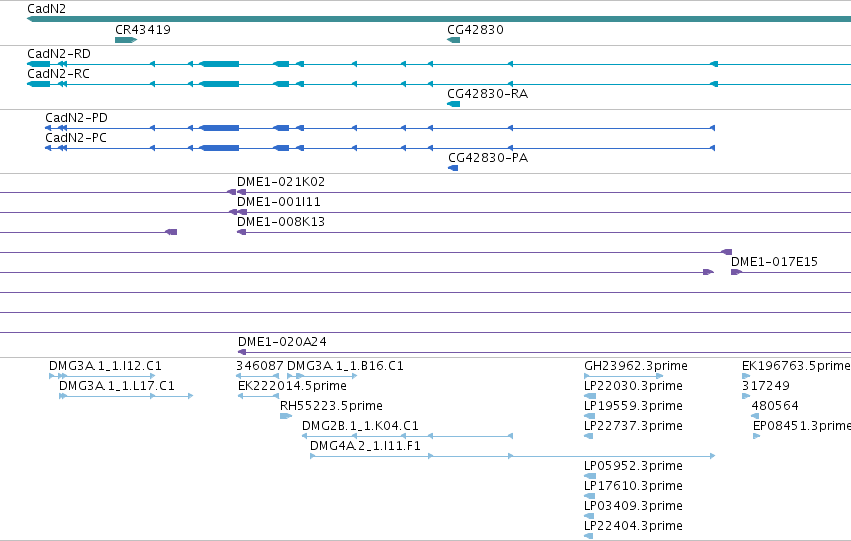Select EK222014.5prime label
This screenshot has width=851, height=541.
[x=292, y=386]
